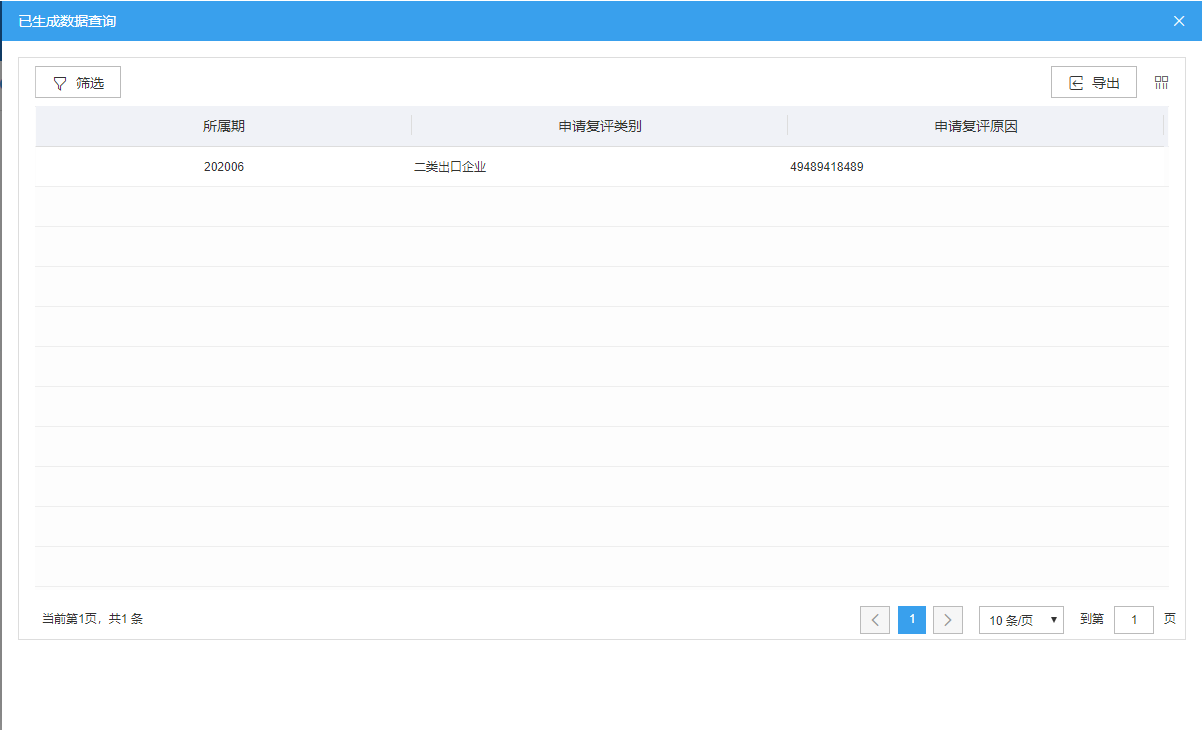Click the funnel icon for 筛选

click(x=60, y=83)
